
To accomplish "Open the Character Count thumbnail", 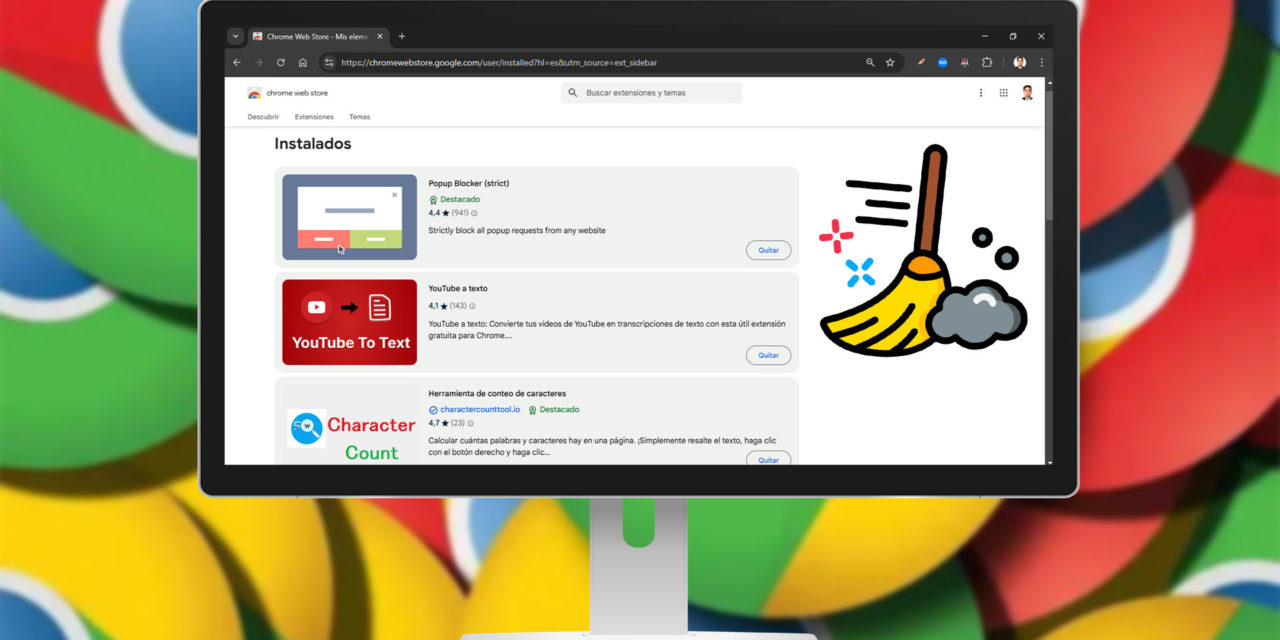I will pyautogui.click(x=349, y=427).
